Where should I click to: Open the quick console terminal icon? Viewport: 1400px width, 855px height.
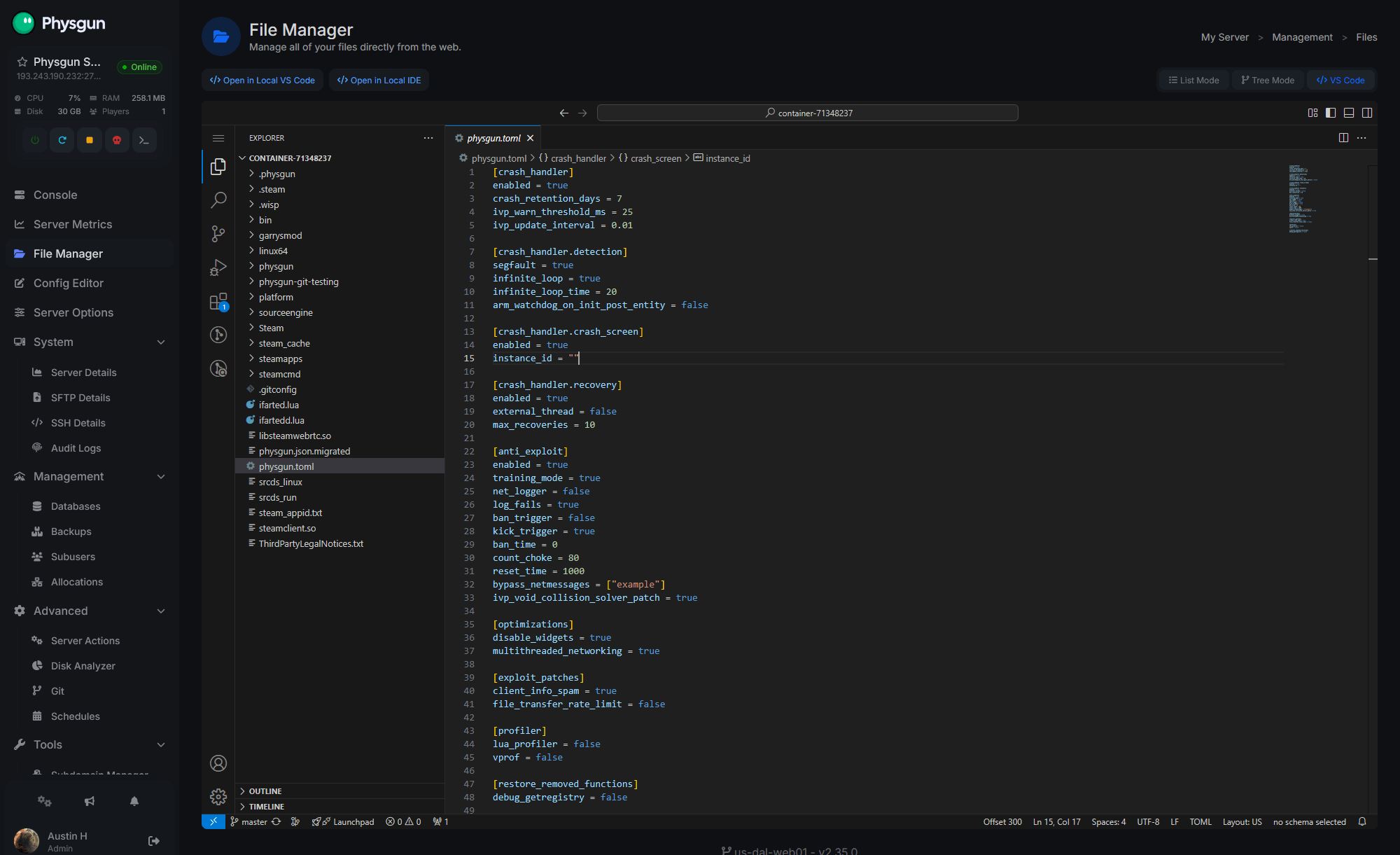point(144,140)
